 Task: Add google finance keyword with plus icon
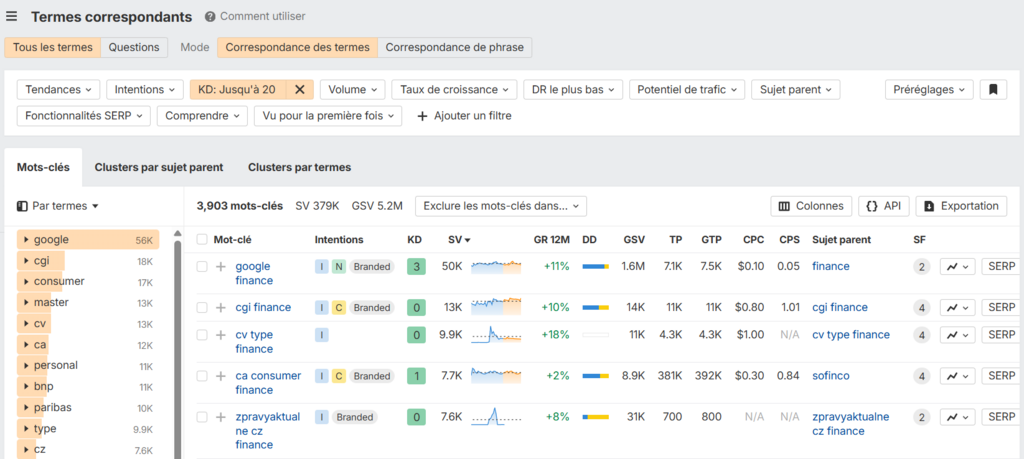[221, 266]
